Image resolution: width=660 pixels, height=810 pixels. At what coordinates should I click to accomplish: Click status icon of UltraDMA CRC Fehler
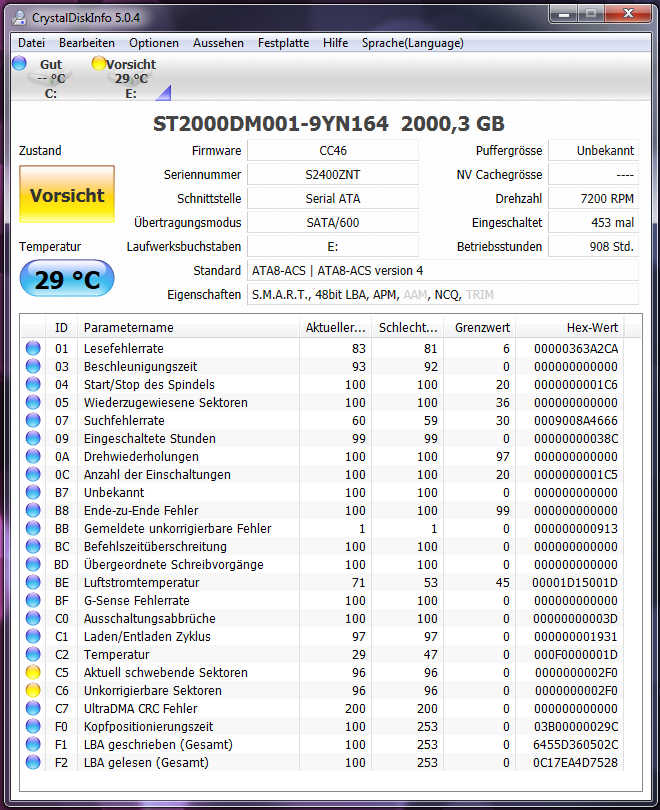[x=33, y=708]
